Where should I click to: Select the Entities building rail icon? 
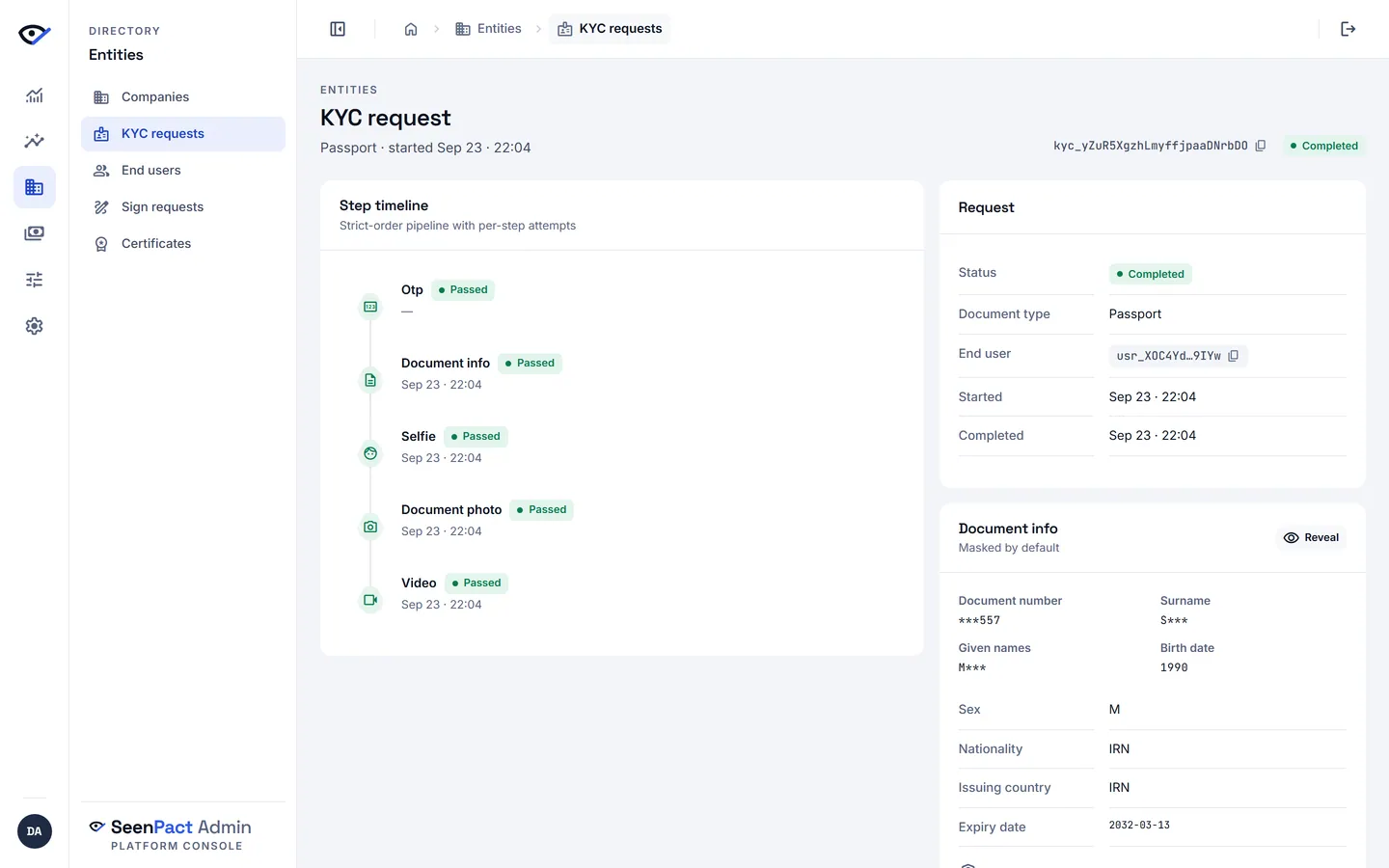35,187
